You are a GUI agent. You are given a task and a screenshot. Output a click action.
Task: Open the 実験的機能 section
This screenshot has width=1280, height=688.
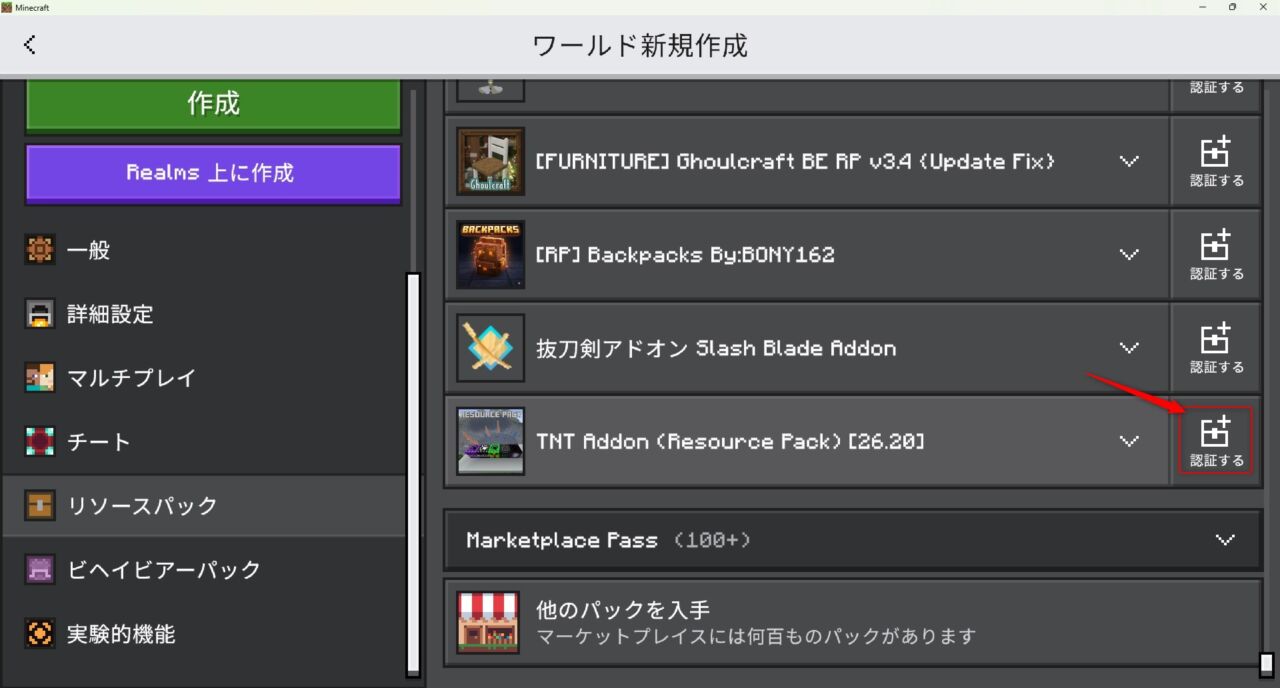pos(204,634)
